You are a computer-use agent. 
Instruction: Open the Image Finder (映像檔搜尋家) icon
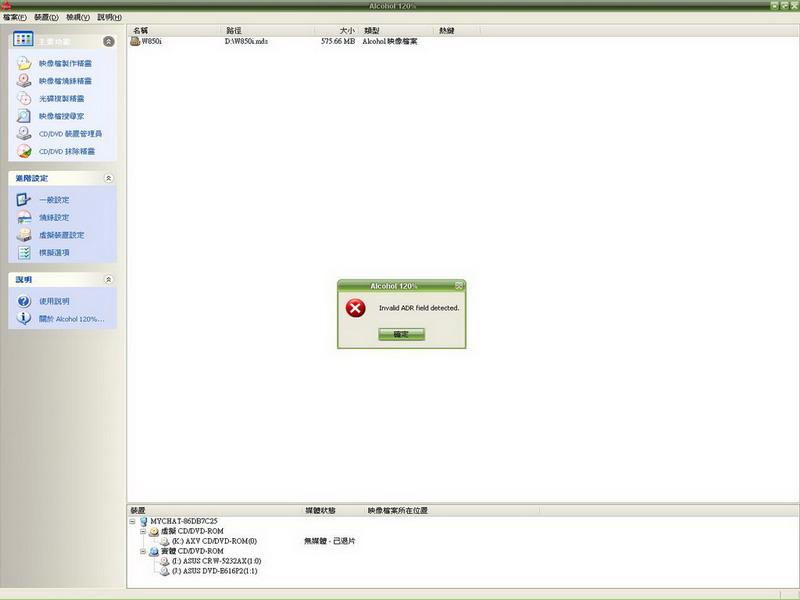point(23,116)
